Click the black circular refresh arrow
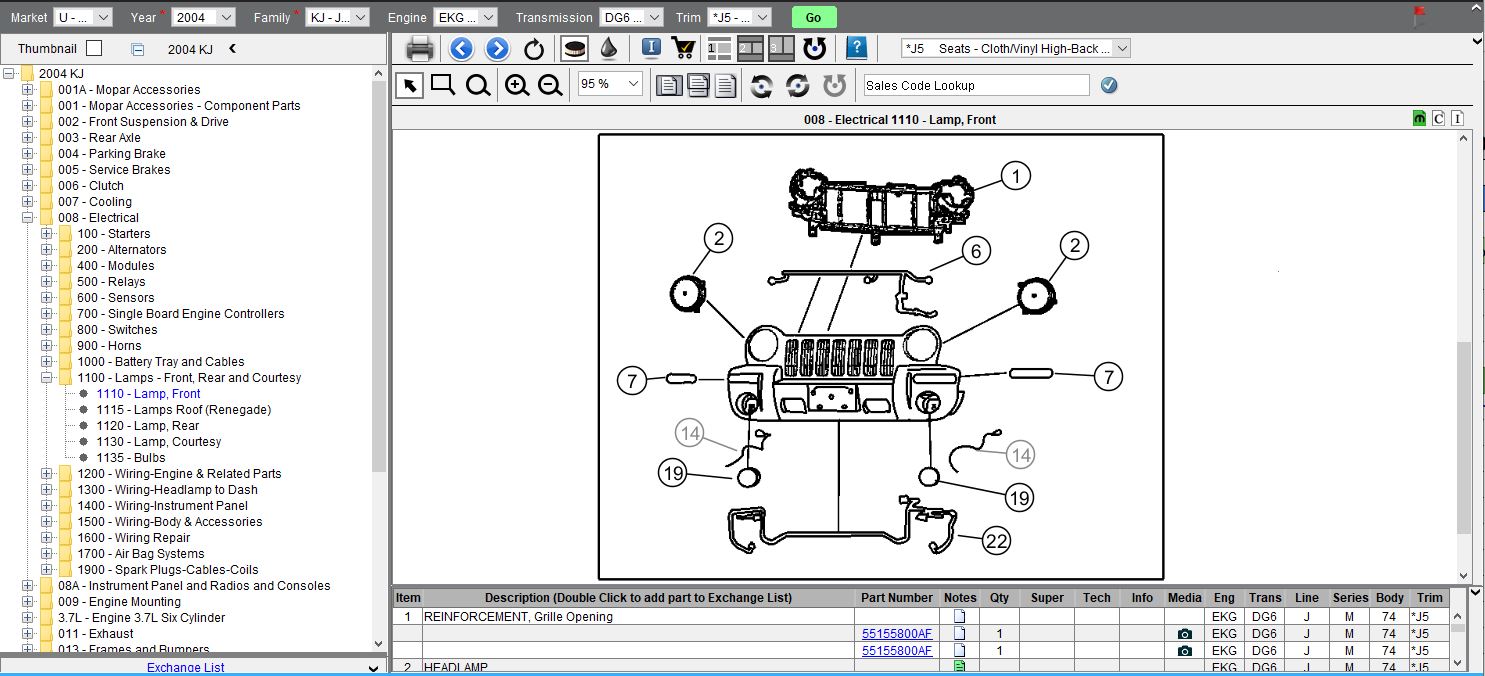This screenshot has height=676, width=1485. click(x=534, y=48)
